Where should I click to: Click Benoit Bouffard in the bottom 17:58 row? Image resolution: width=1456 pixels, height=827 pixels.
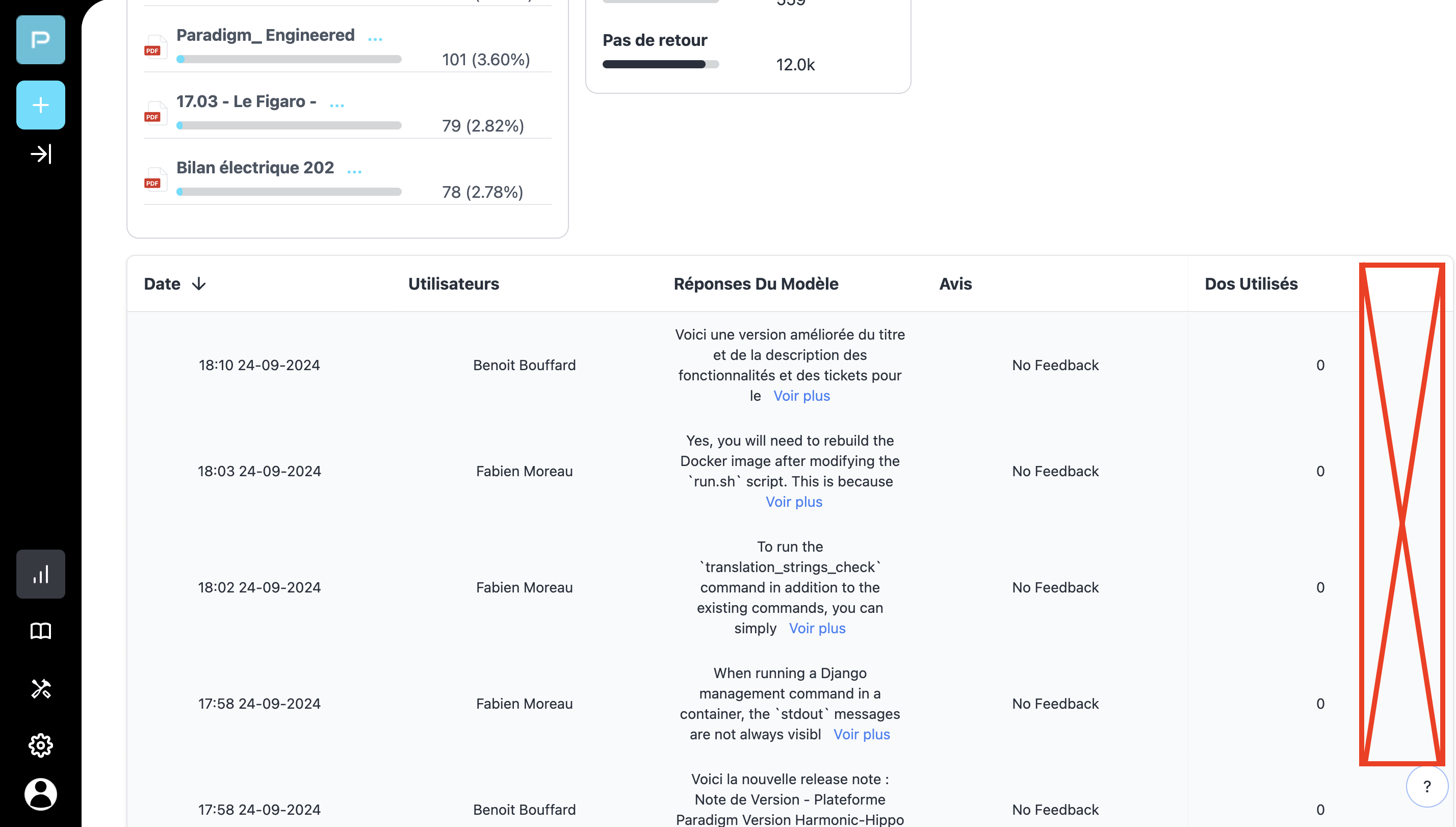524,810
